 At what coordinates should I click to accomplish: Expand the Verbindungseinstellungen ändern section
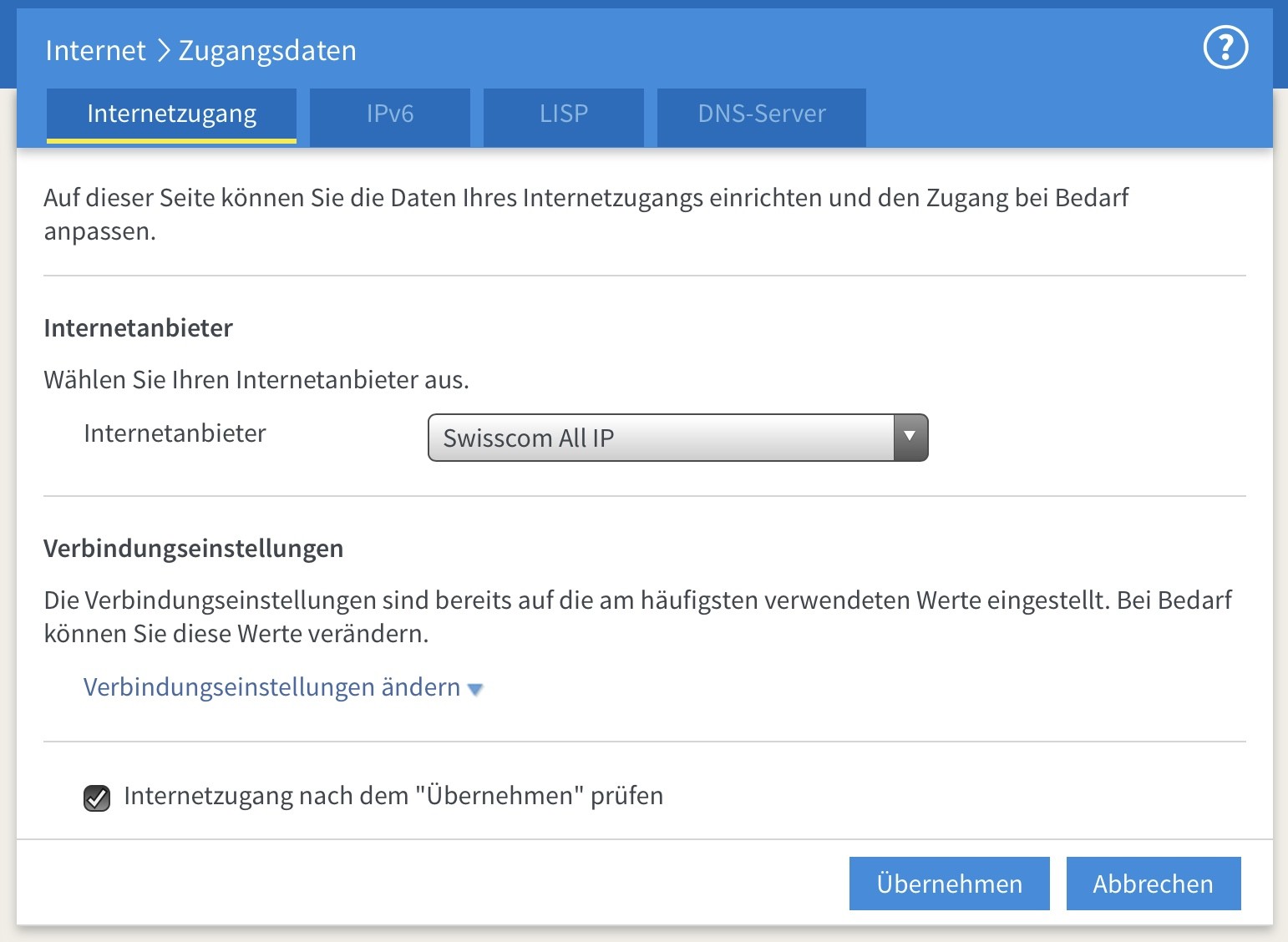[x=271, y=687]
